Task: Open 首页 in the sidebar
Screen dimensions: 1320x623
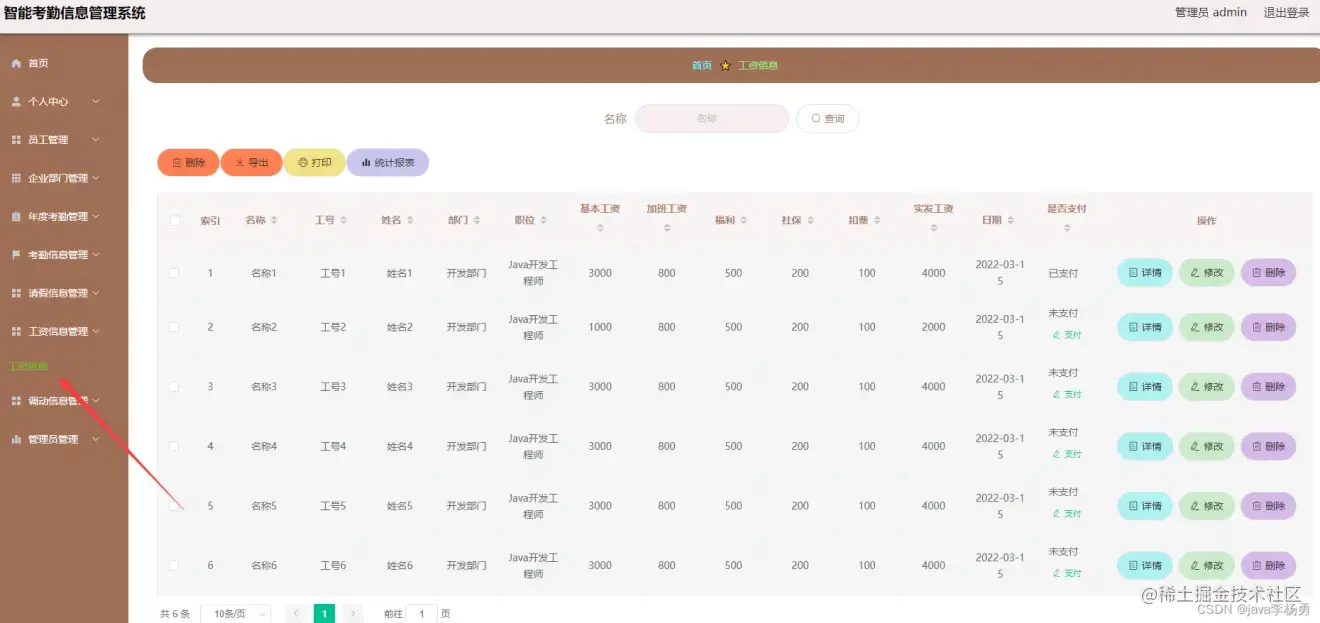Action: pyautogui.click(x=37, y=63)
